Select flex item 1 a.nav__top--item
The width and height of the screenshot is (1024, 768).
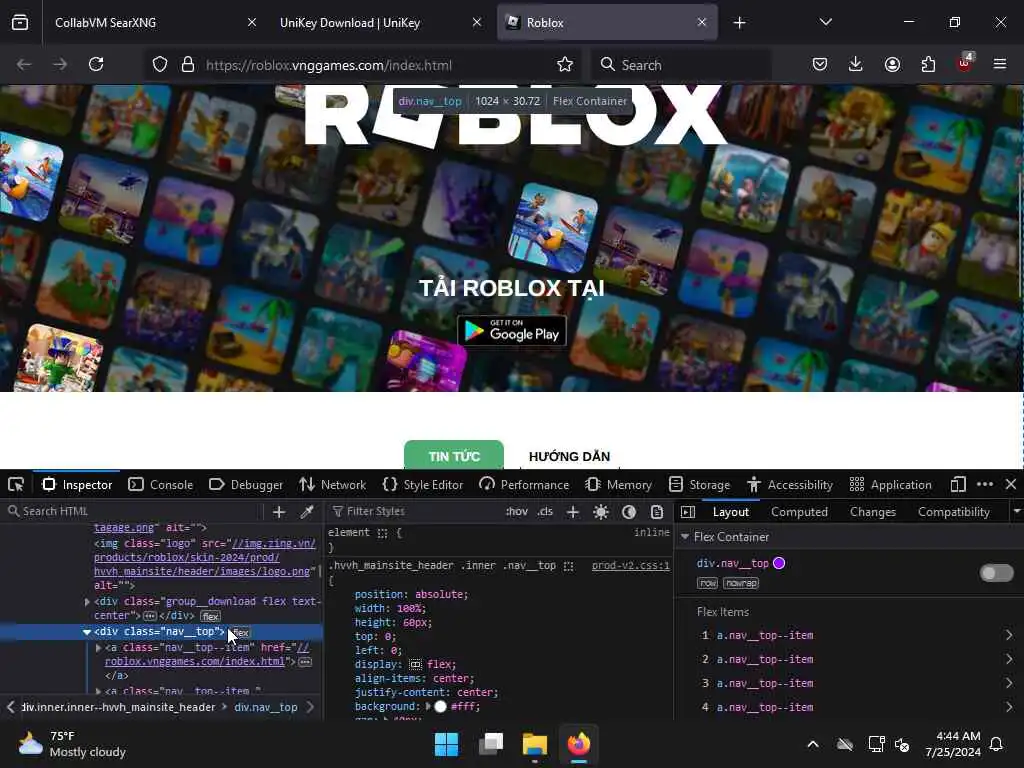coord(765,635)
